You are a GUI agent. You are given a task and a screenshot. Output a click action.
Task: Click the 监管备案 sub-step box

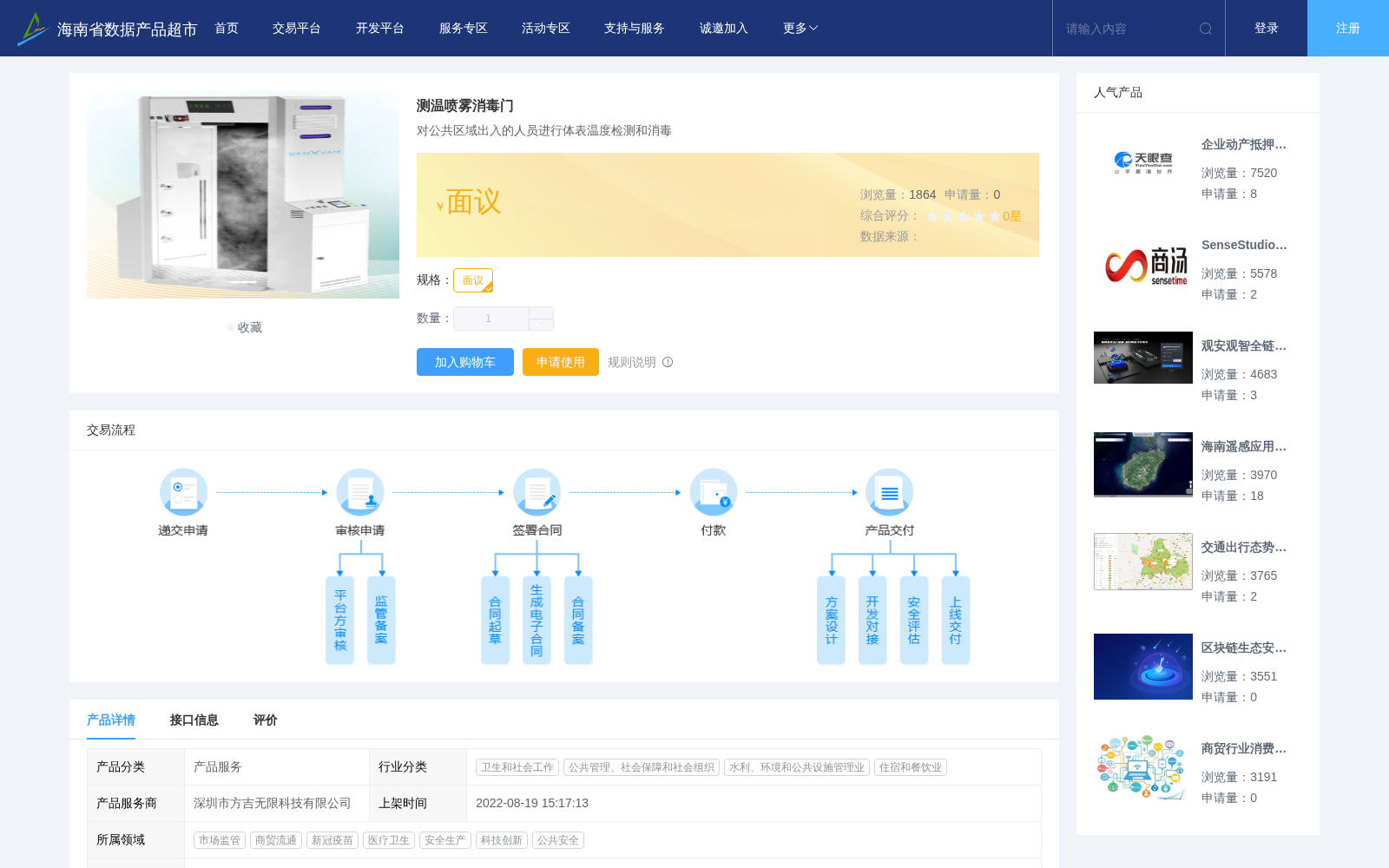(381, 621)
